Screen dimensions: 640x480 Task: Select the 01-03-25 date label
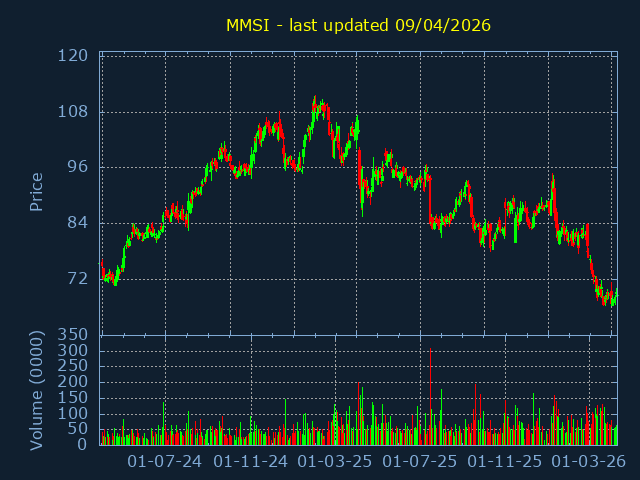click(336, 462)
